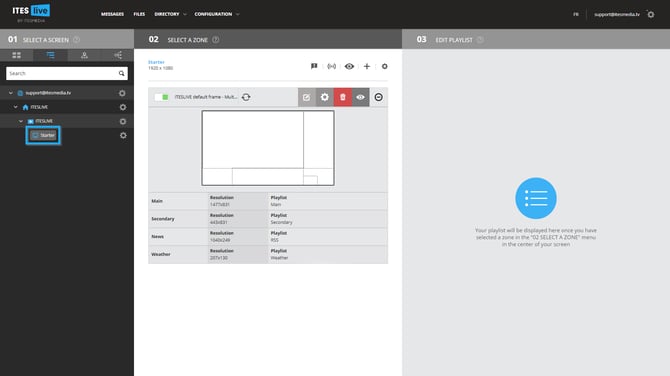Click the RSS playlist value in the News row

pos(274,240)
